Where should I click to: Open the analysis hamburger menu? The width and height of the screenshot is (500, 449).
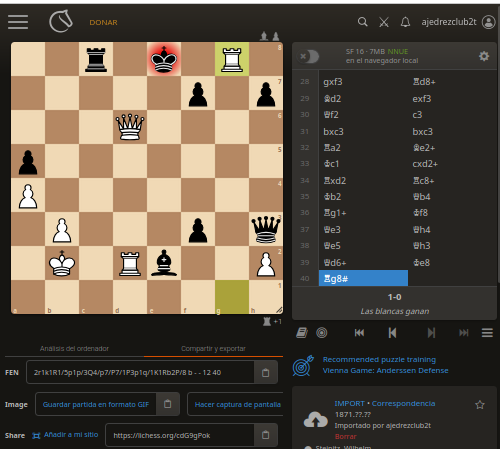click(487, 333)
